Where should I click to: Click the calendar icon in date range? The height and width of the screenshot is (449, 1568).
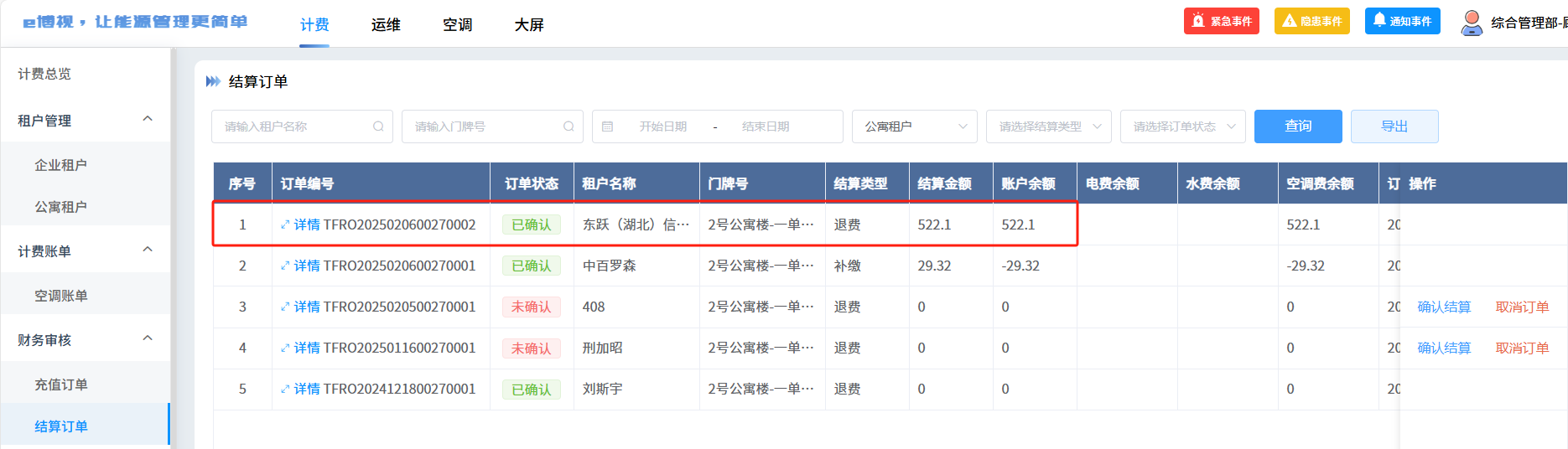click(608, 126)
